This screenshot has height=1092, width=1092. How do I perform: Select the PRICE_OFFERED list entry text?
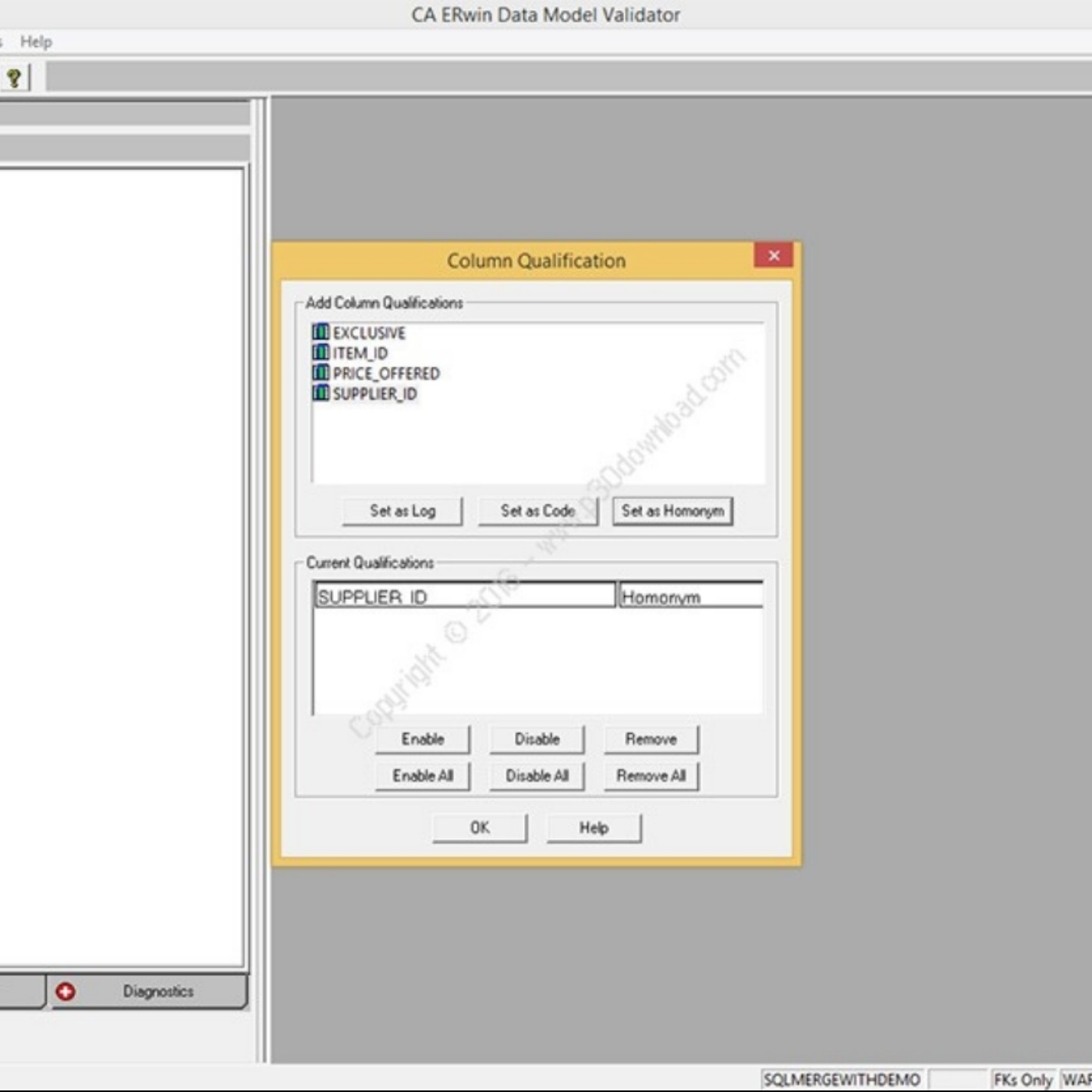pyautogui.click(x=386, y=374)
